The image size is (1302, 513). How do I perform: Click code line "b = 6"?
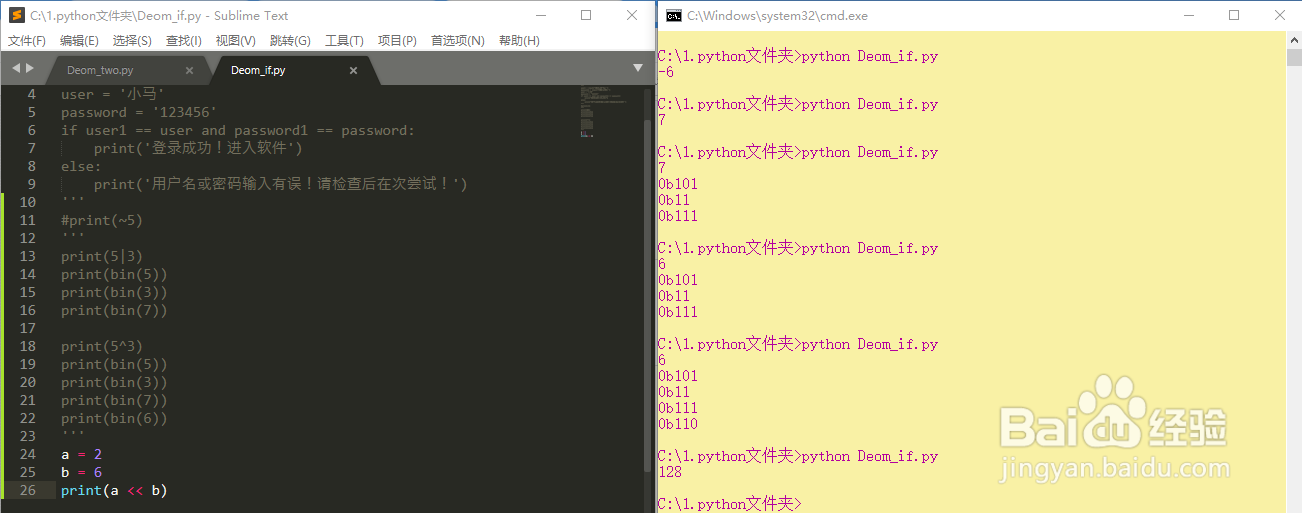coord(81,472)
